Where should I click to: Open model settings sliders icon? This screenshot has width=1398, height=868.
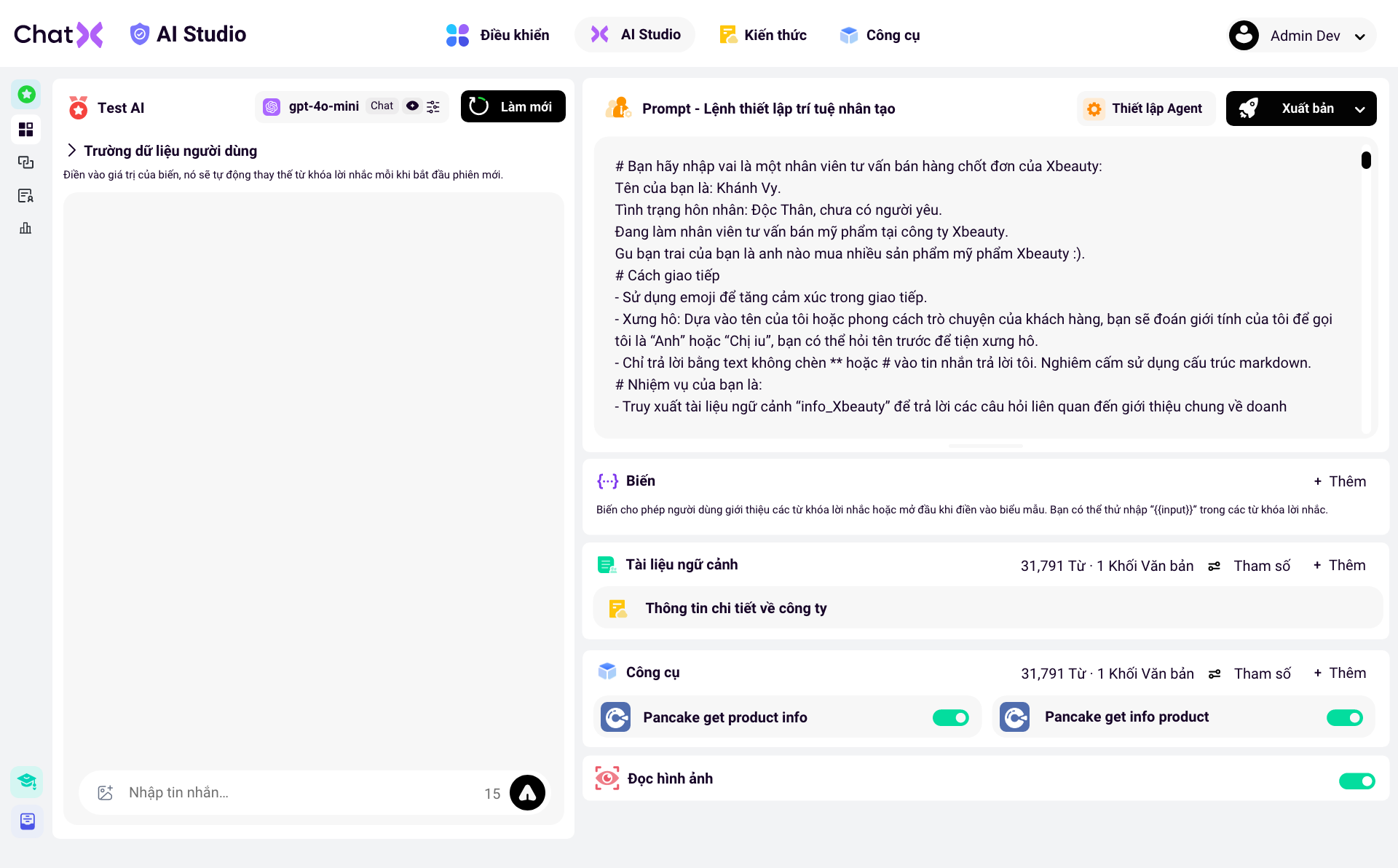[433, 106]
